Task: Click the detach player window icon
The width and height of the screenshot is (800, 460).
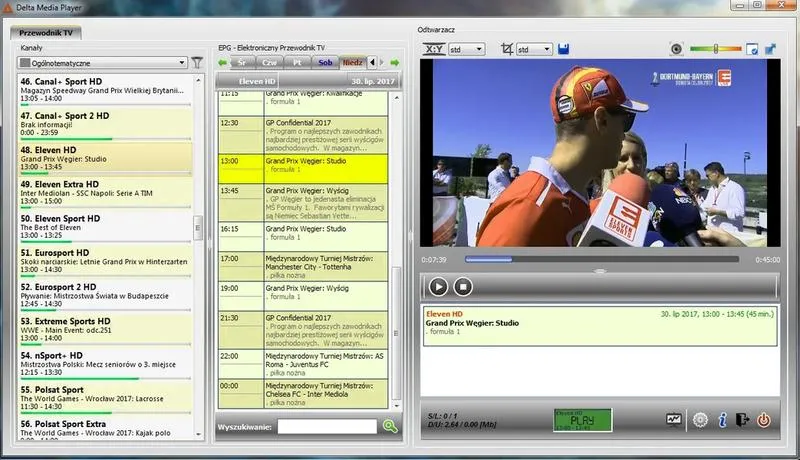Action: tap(770, 49)
